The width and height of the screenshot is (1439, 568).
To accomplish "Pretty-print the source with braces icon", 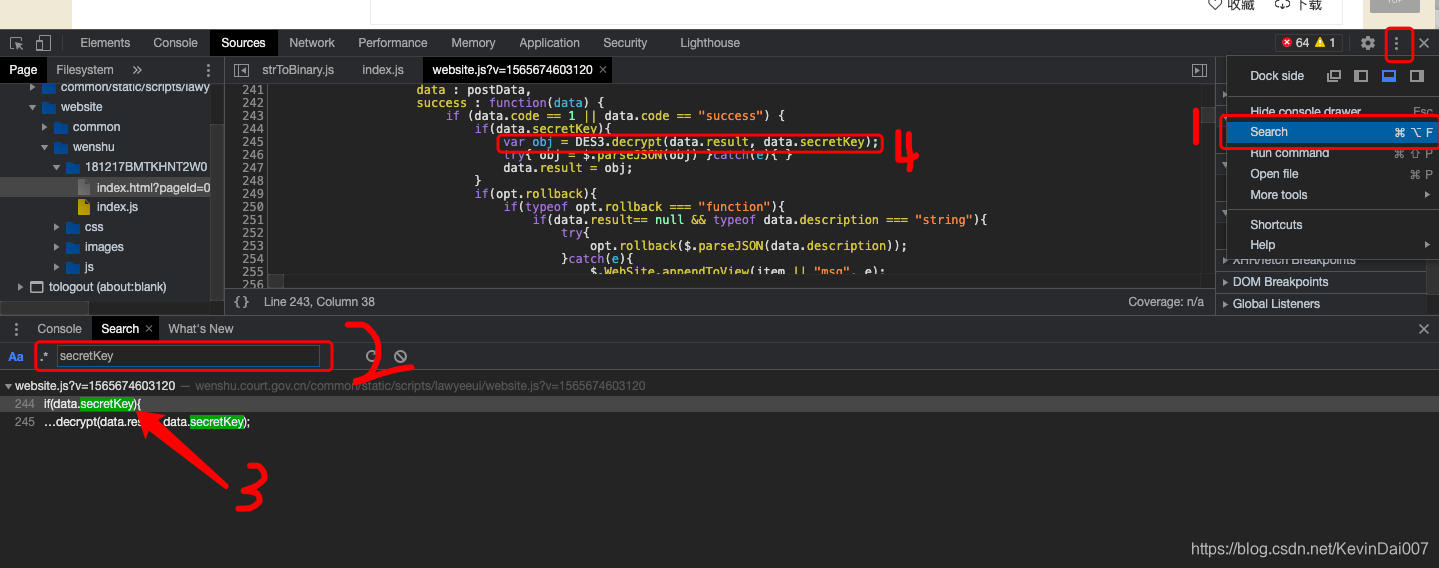I will point(241,302).
